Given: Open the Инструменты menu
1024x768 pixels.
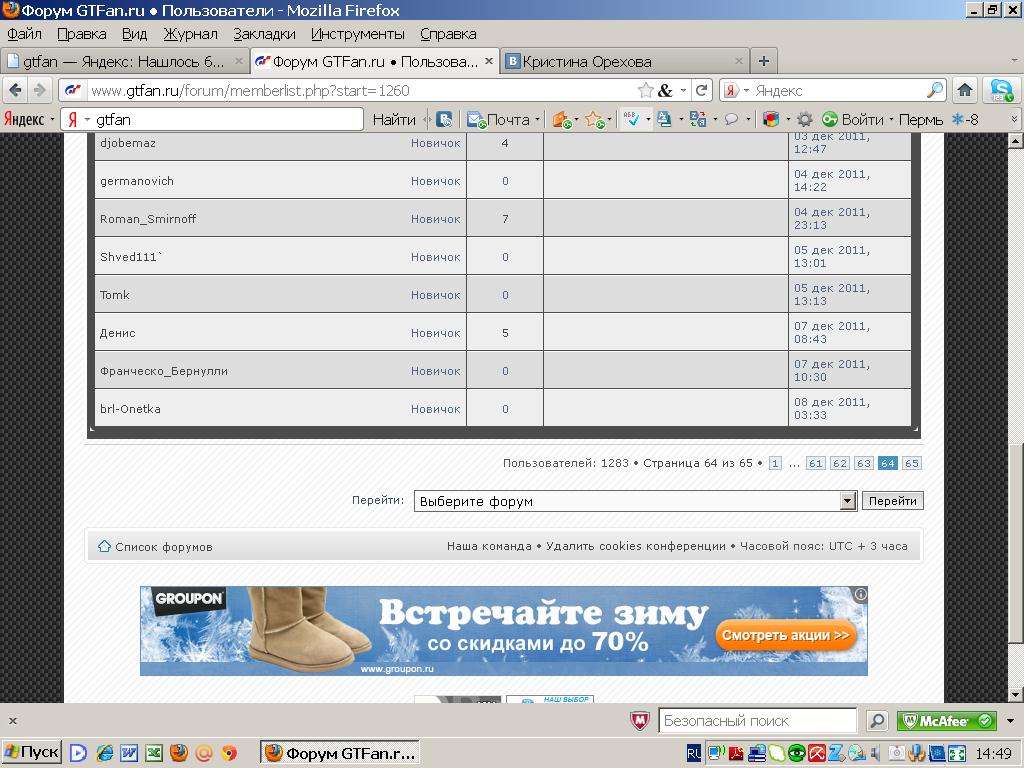Looking at the screenshot, I should tap(357, 34).
